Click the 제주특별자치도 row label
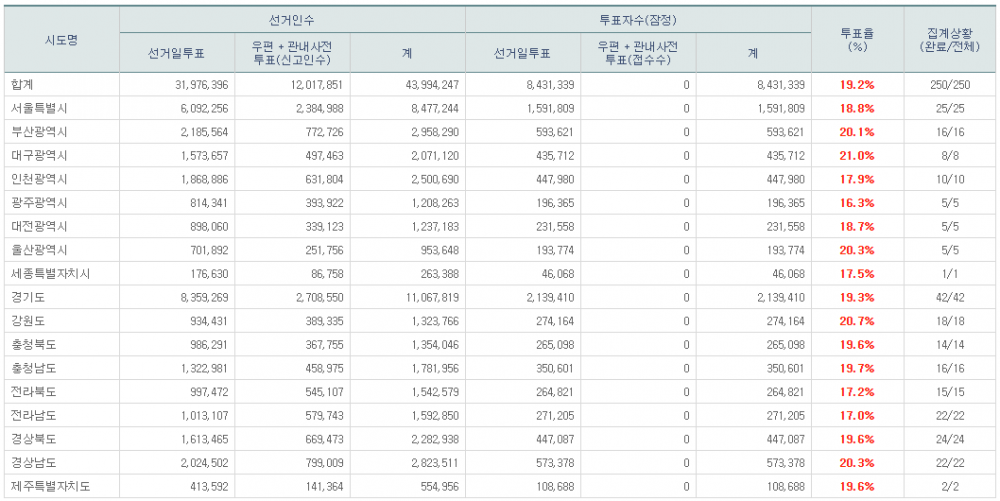Viewport: 1000px width, 501px height. click(48, 486)
